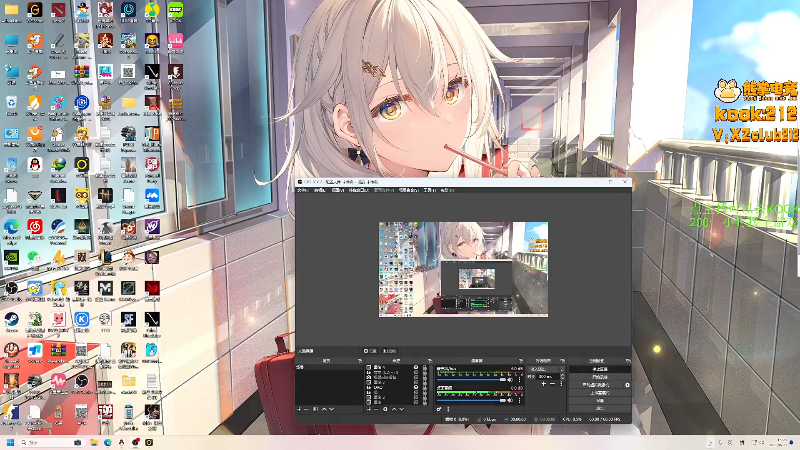The image size is (800, 450).
Task: Open the 文件 (File) menu in OBS
Action: pos(303,190)
